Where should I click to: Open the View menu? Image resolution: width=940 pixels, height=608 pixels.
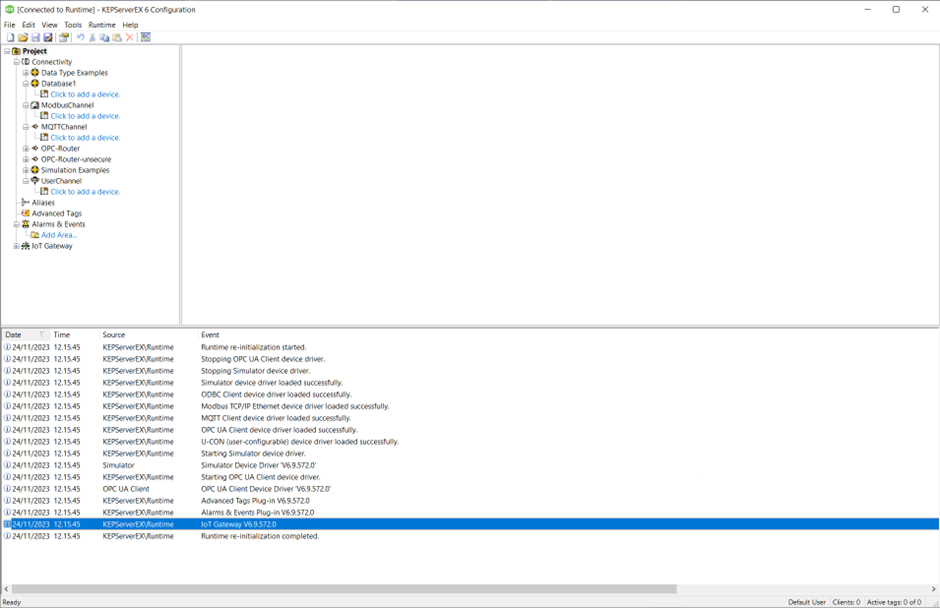point(49,25)
